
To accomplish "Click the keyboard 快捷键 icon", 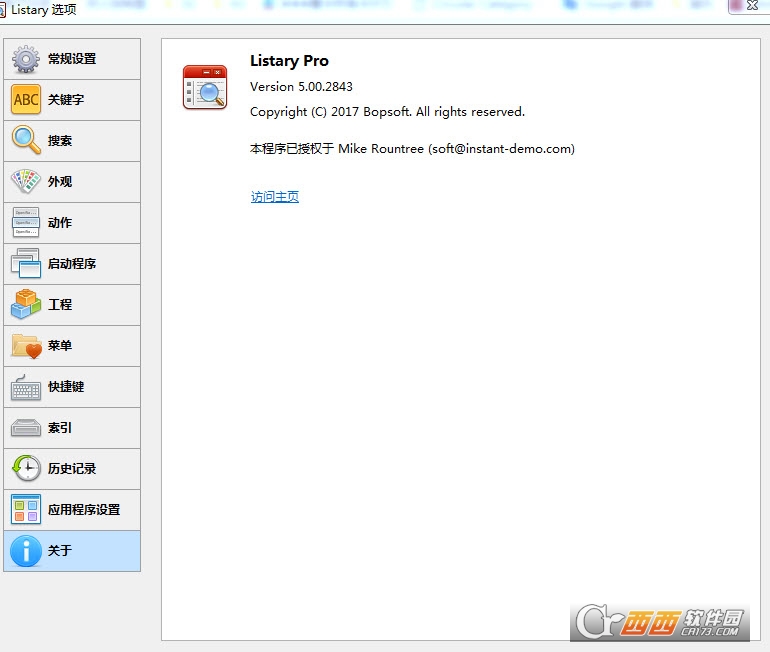I will click(x=26, y=388).
